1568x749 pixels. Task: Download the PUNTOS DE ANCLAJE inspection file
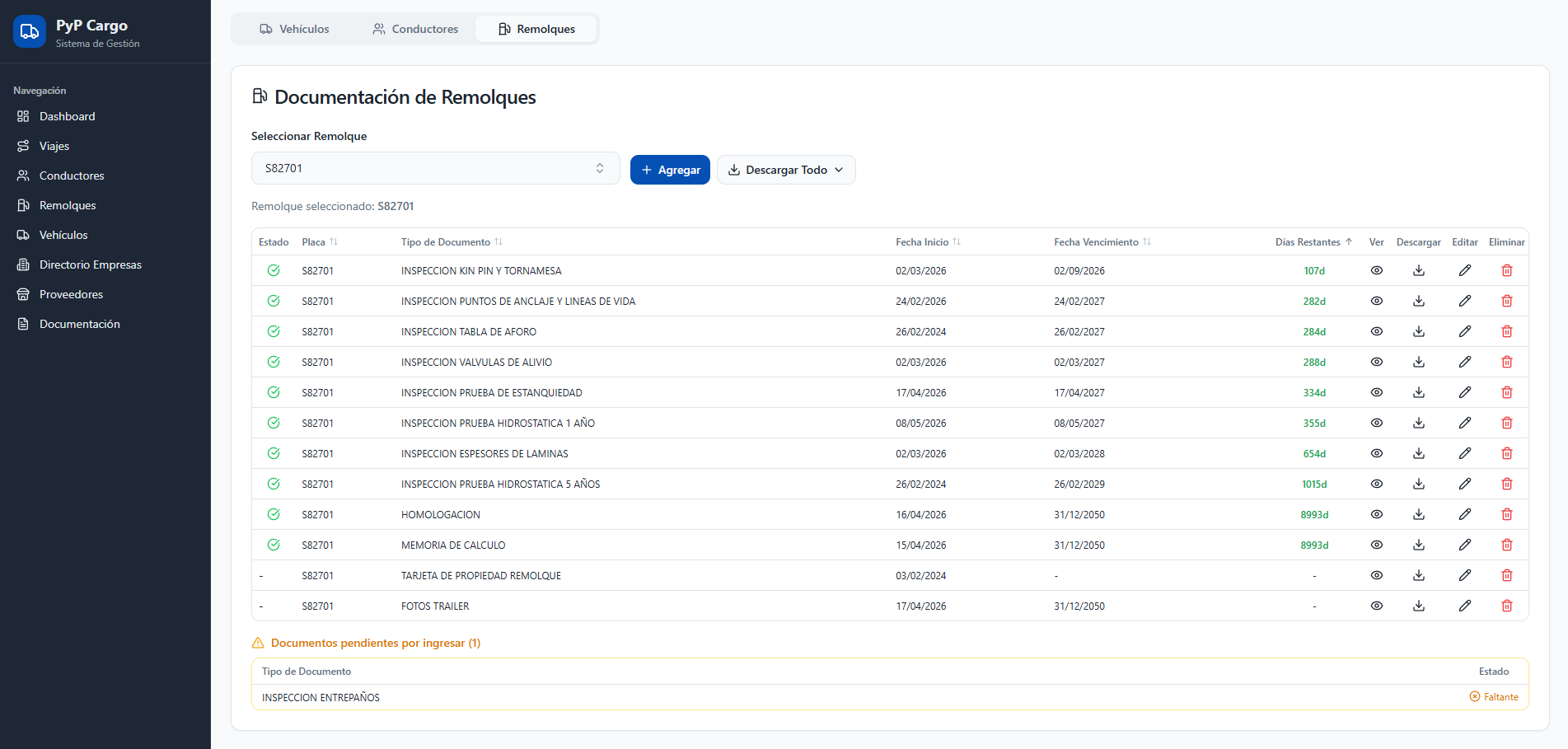coord(1419,301)
